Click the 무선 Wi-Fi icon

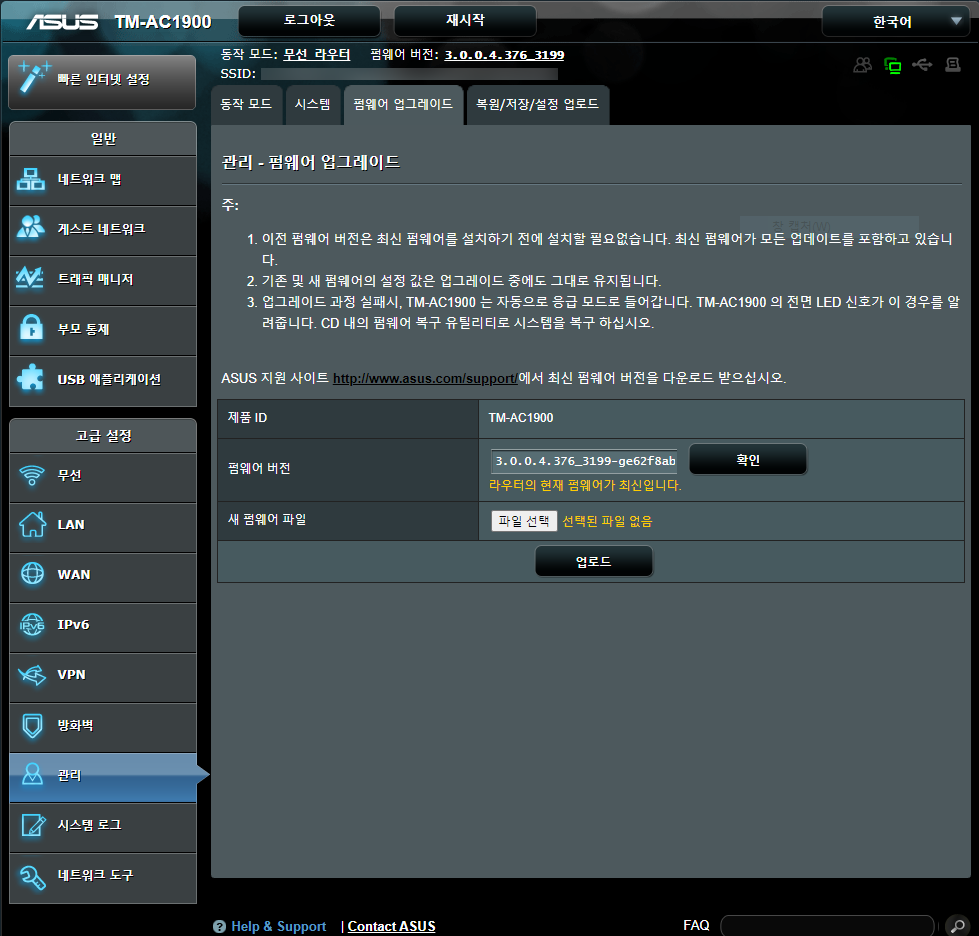pos(32,475)
